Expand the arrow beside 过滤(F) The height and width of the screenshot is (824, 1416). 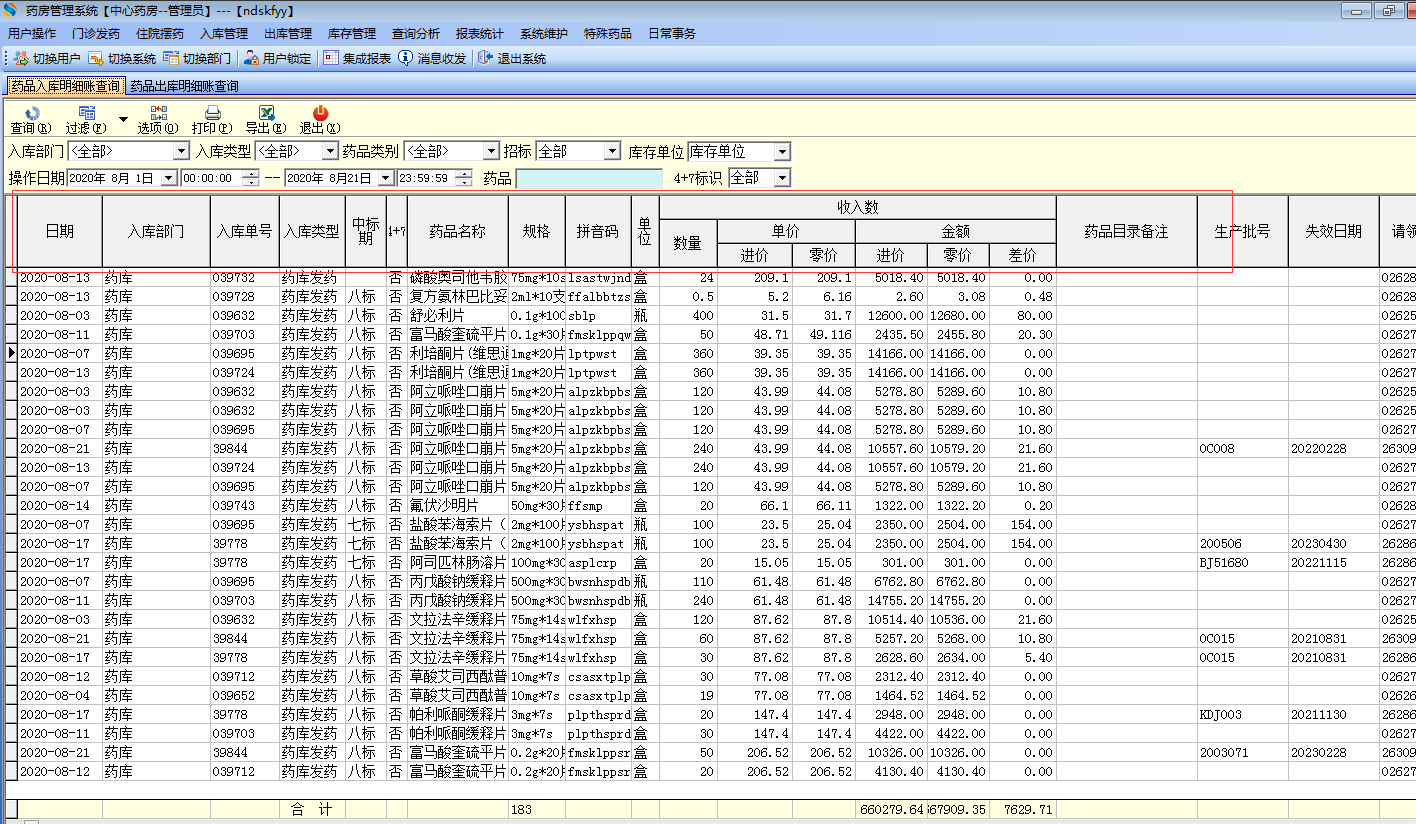(123, 120)
